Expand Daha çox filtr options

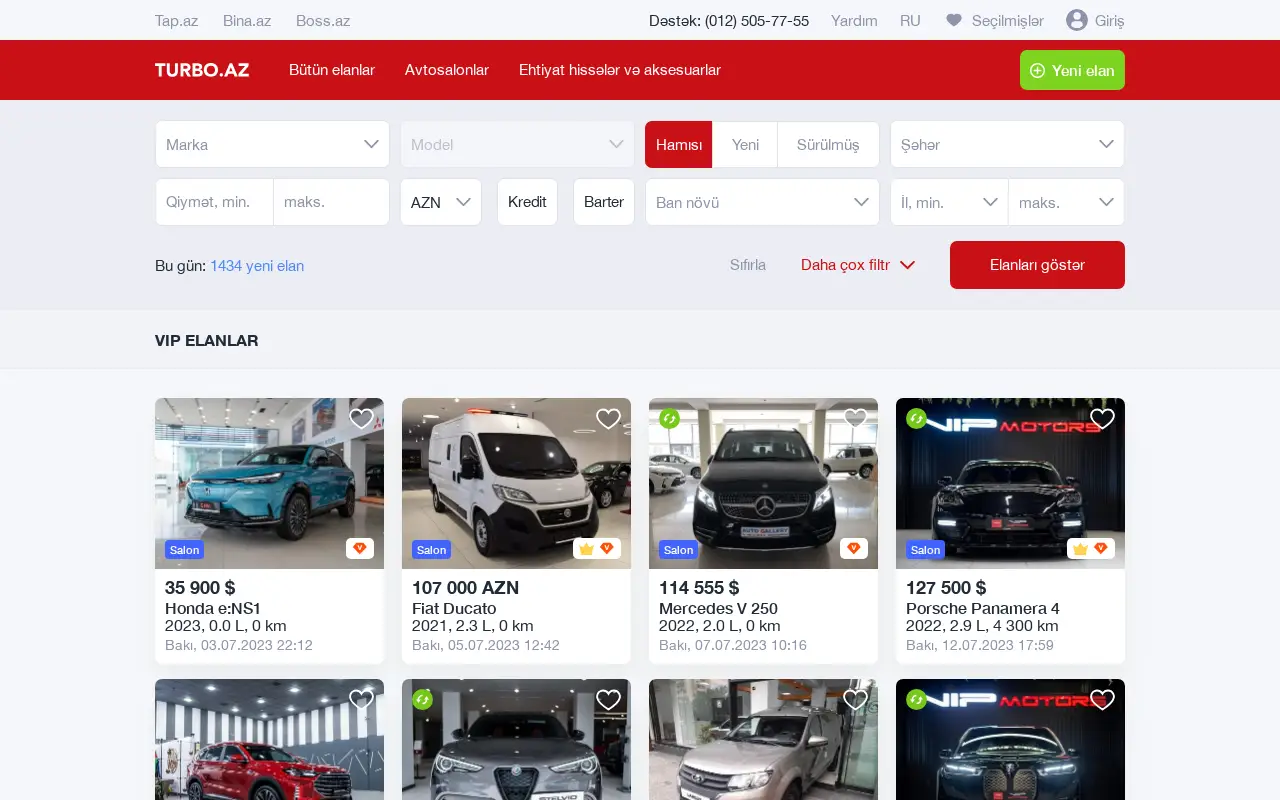coord(858,265)
